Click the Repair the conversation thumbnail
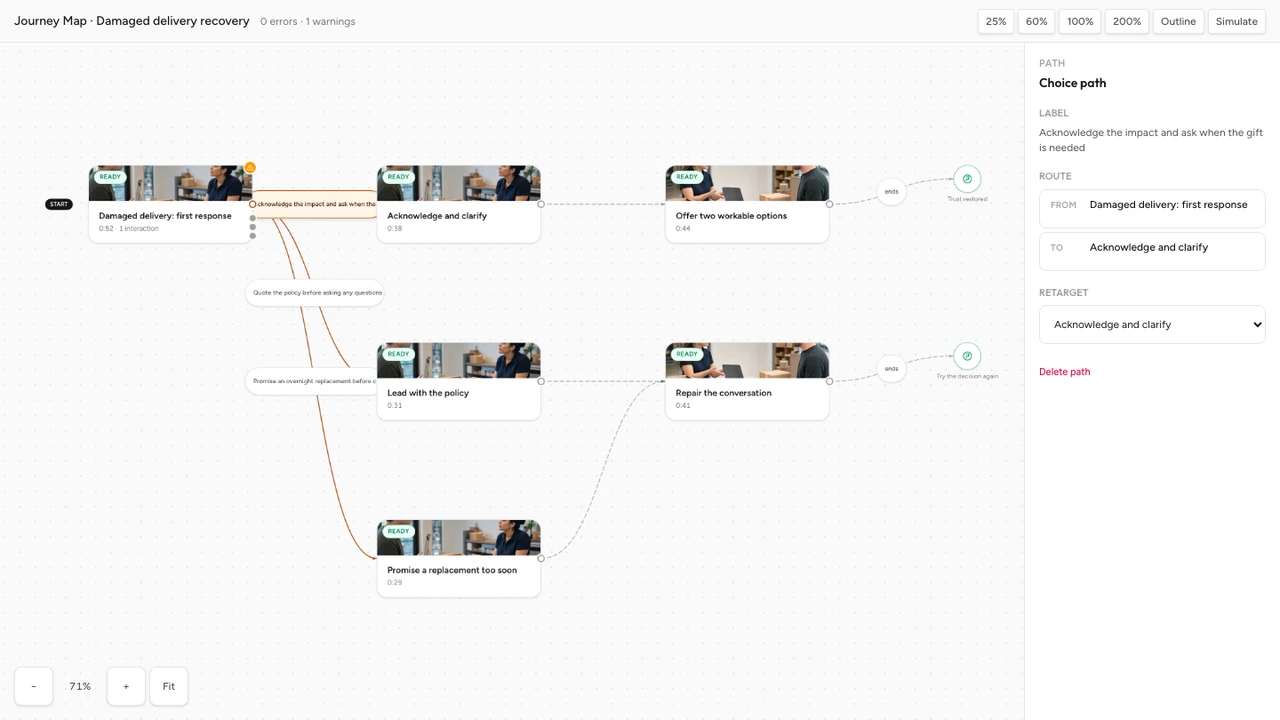Viewport: 1280px width, 720px height. pos(747,360)
